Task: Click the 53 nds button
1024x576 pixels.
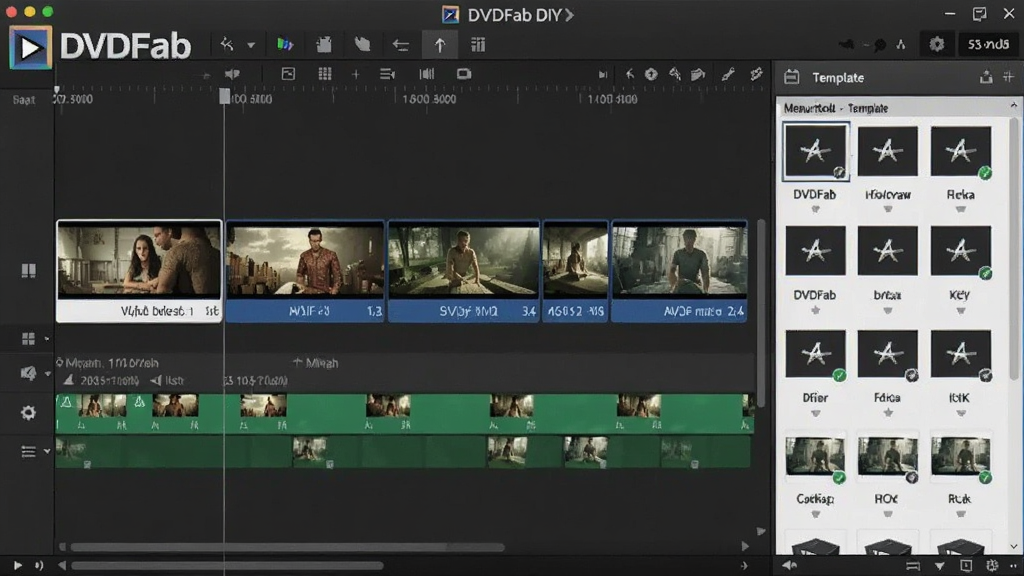Action: pos(988,44)
